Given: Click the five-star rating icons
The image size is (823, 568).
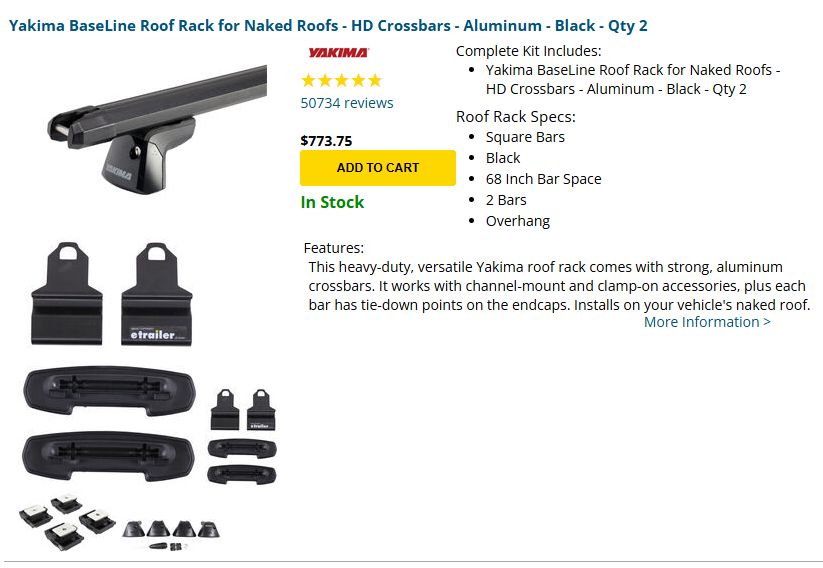Looking at the screenshot, I should (341, 81).
